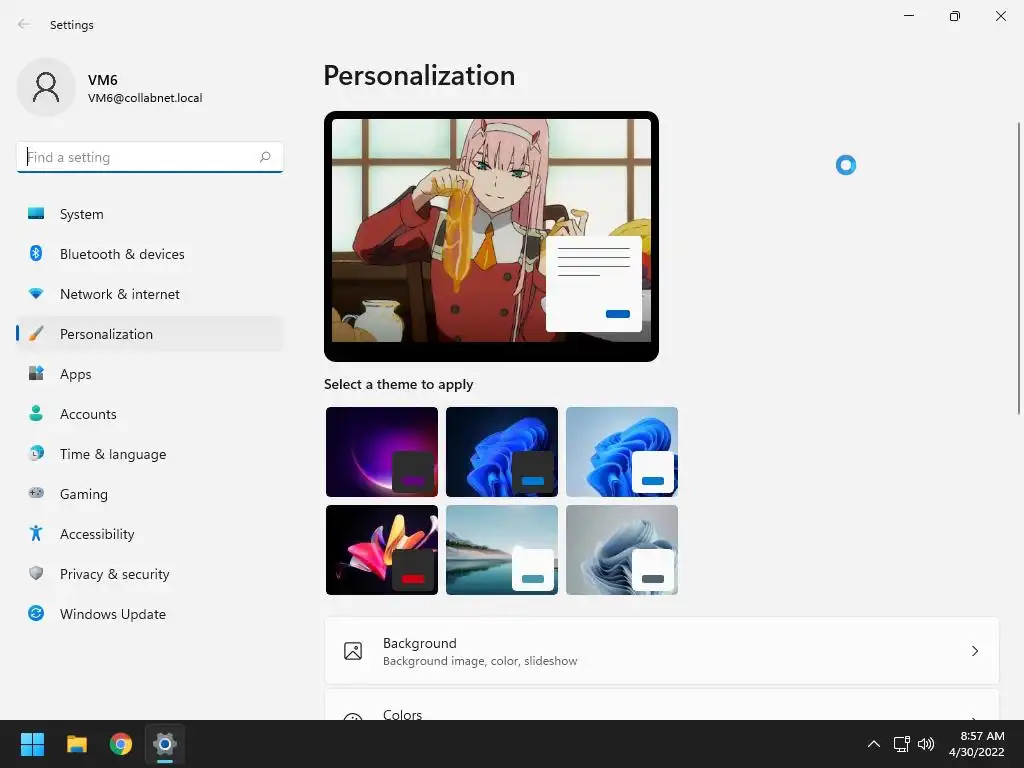Click the network tray icon
Image resolution: width=1024 pixels, height=768 pixels.
point(902,744)
